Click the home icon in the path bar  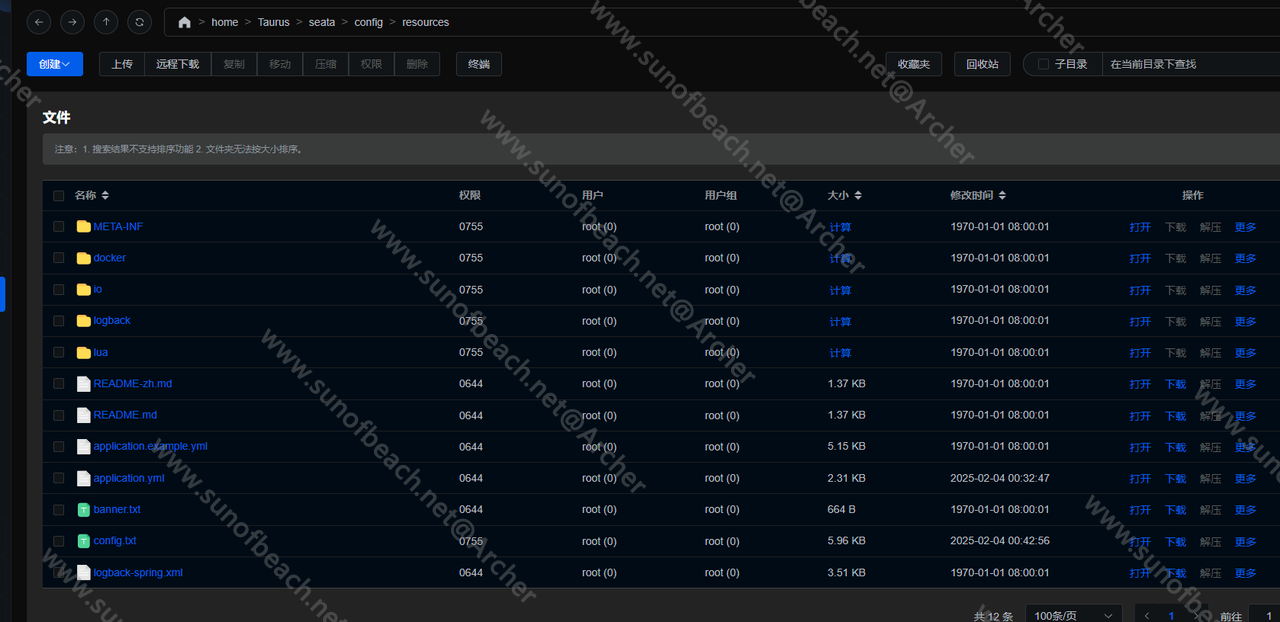(x=184, y=22)
